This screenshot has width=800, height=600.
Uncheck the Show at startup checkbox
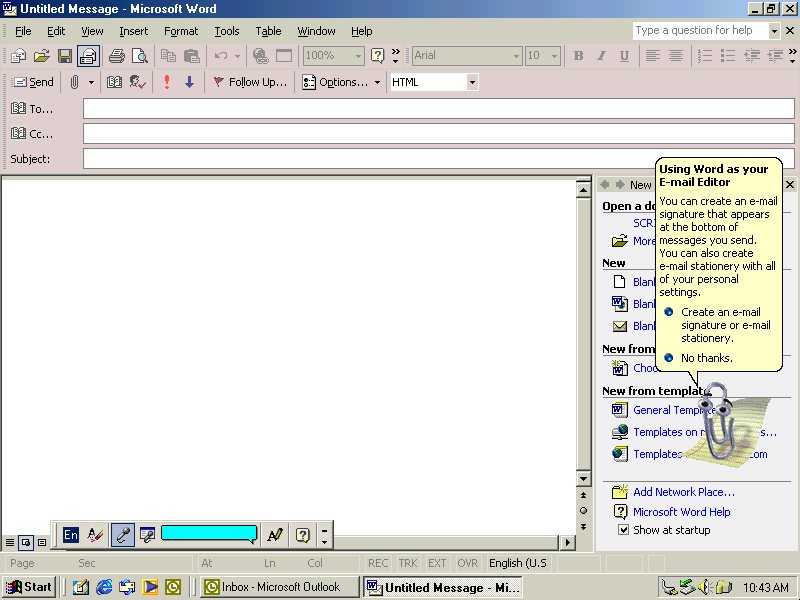click(623, 530)
